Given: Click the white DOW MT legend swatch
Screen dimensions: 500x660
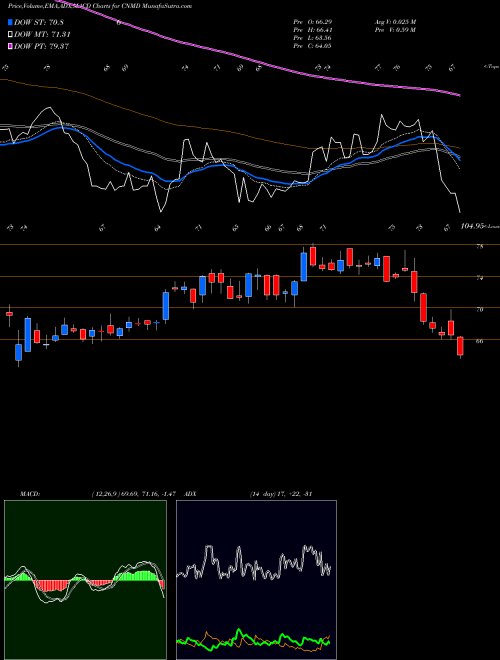Looking at the screenshot, I should pos(10,35).
